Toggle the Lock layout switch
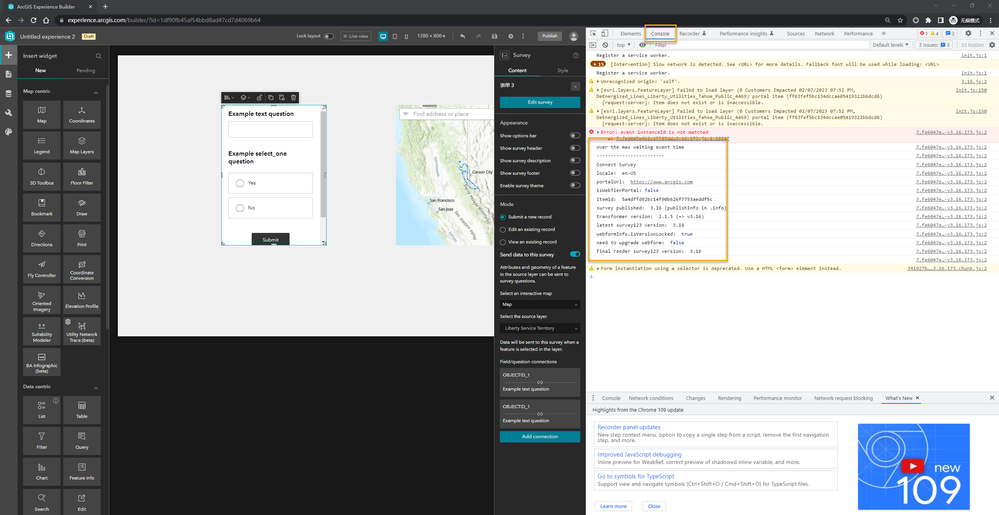Viewport: 999px width, 515px height. 328,36
